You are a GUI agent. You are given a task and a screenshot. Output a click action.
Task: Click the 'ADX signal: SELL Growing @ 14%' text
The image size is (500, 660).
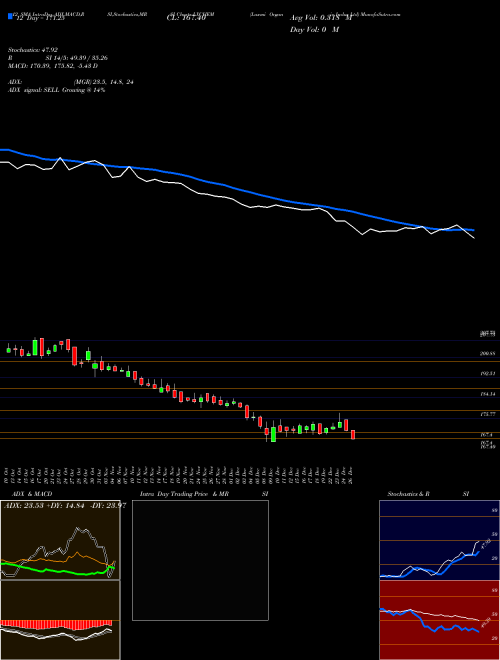56,90
